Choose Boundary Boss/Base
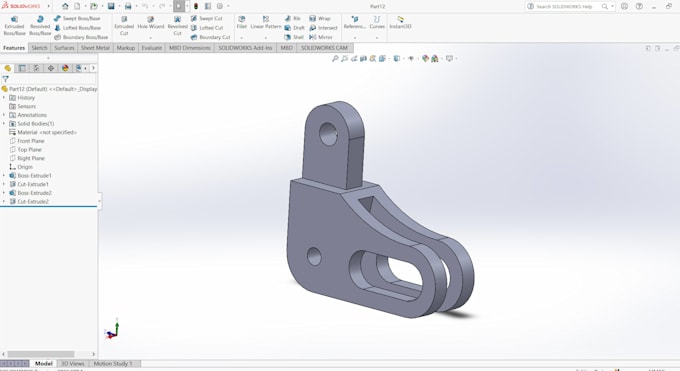Screen dimensions: 680x371 click(81, 37)
